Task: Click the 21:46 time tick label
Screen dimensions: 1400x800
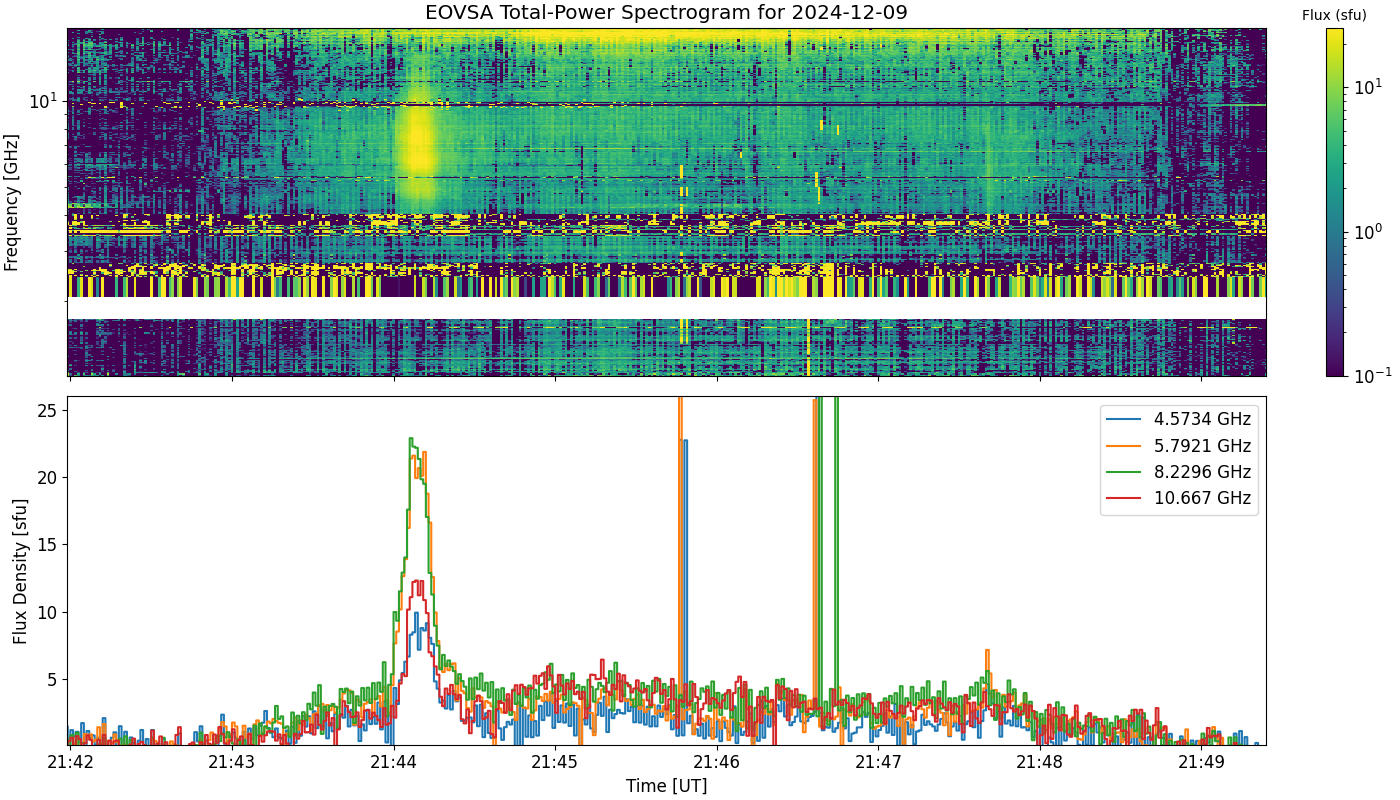Action: (717, 762)
